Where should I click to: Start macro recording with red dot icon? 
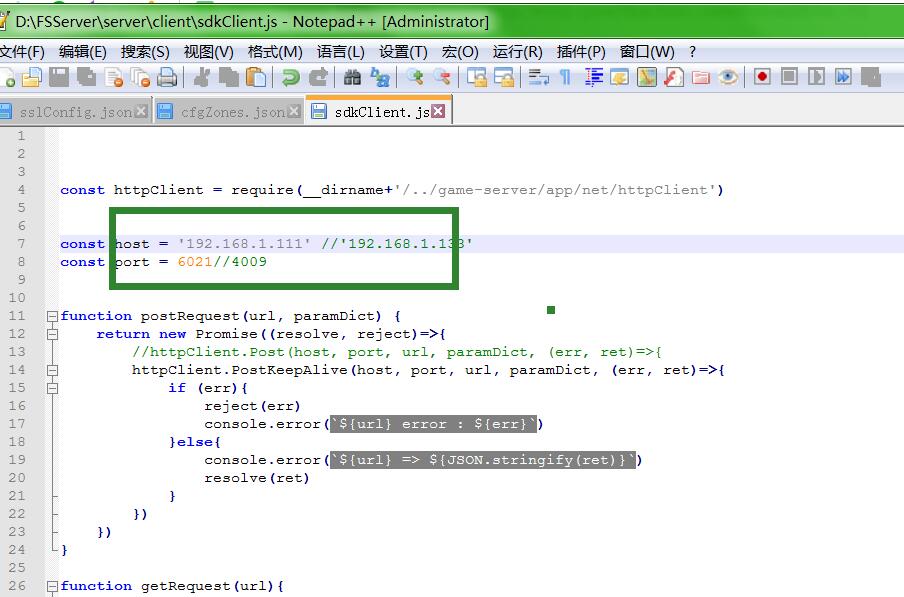coord(762,77)
